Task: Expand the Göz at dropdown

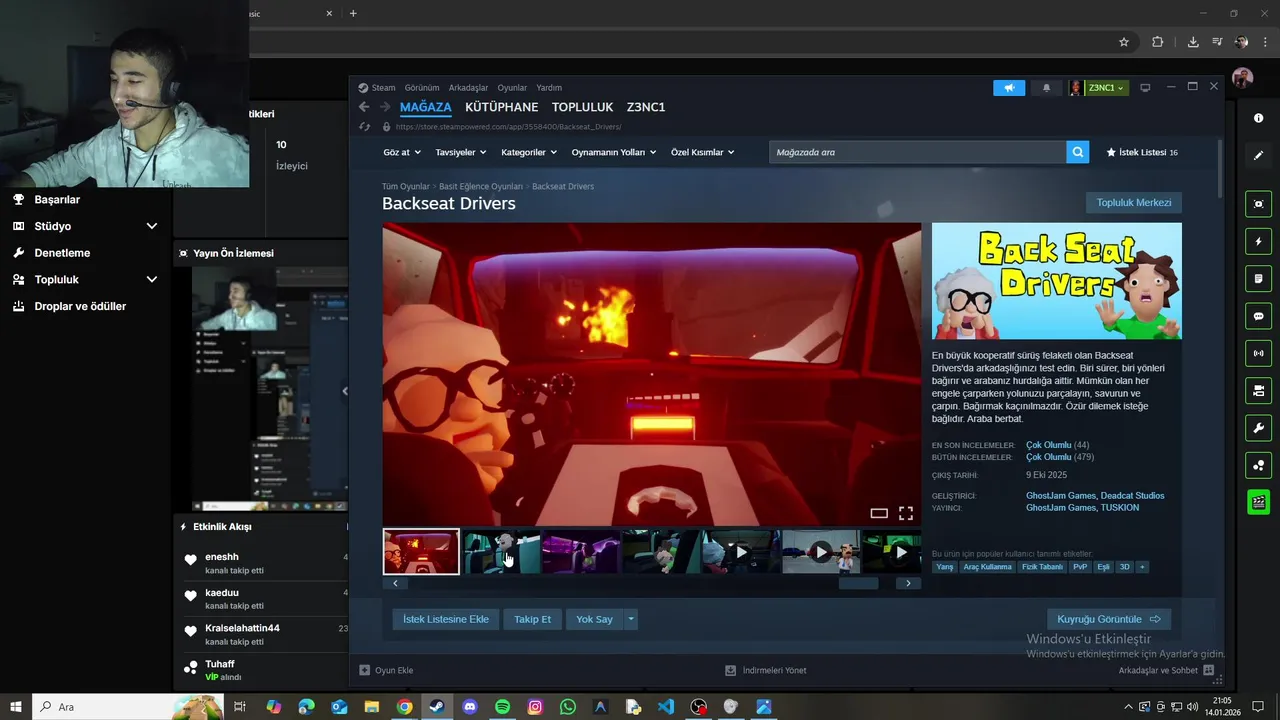Action: tap(401, 152)
